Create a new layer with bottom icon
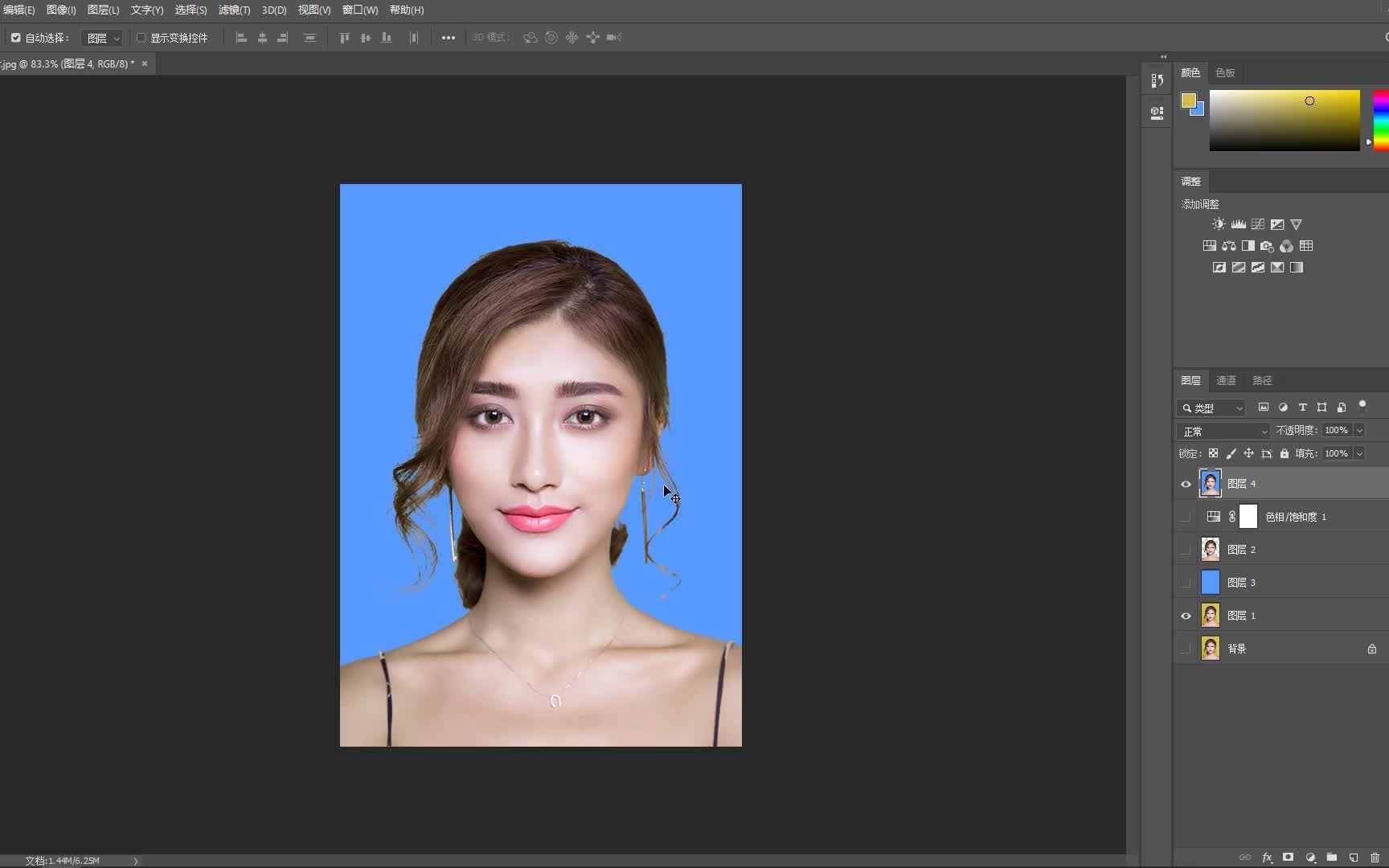The width and height of the screenshot is (1389, 868). (x=1354, y=858)
